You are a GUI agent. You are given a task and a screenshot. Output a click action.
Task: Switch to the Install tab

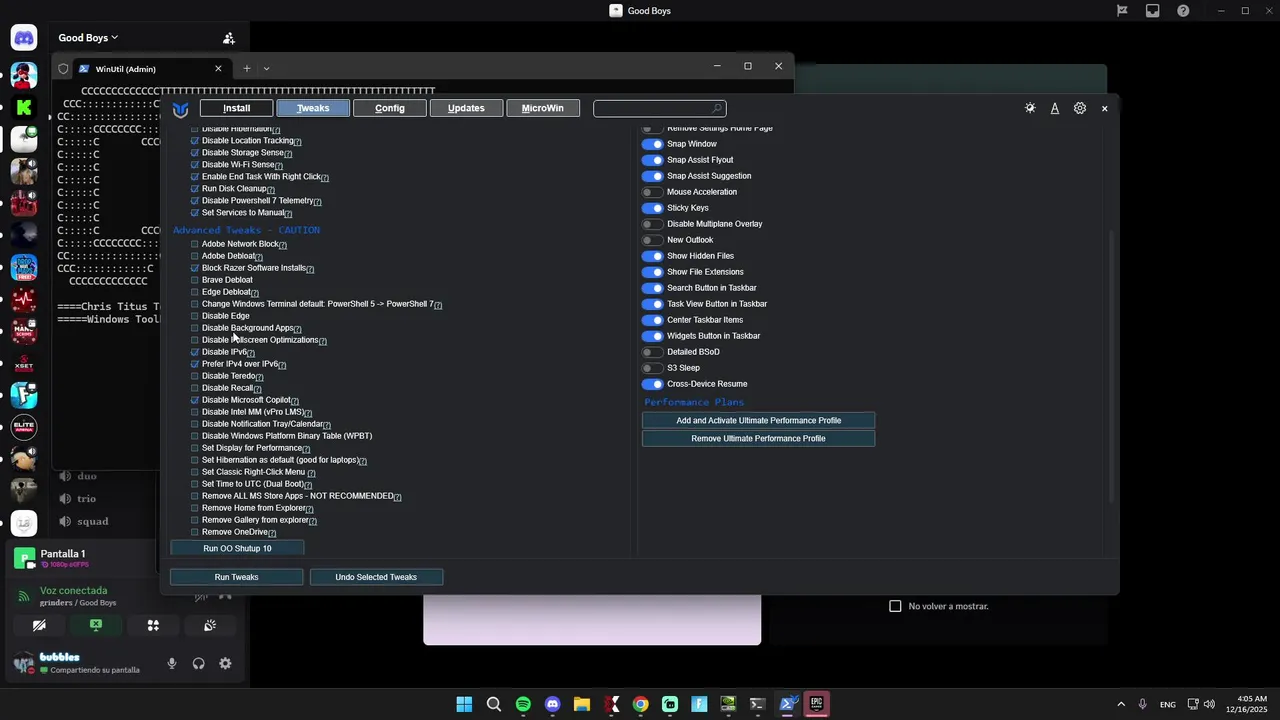click(x=237, y=108)
